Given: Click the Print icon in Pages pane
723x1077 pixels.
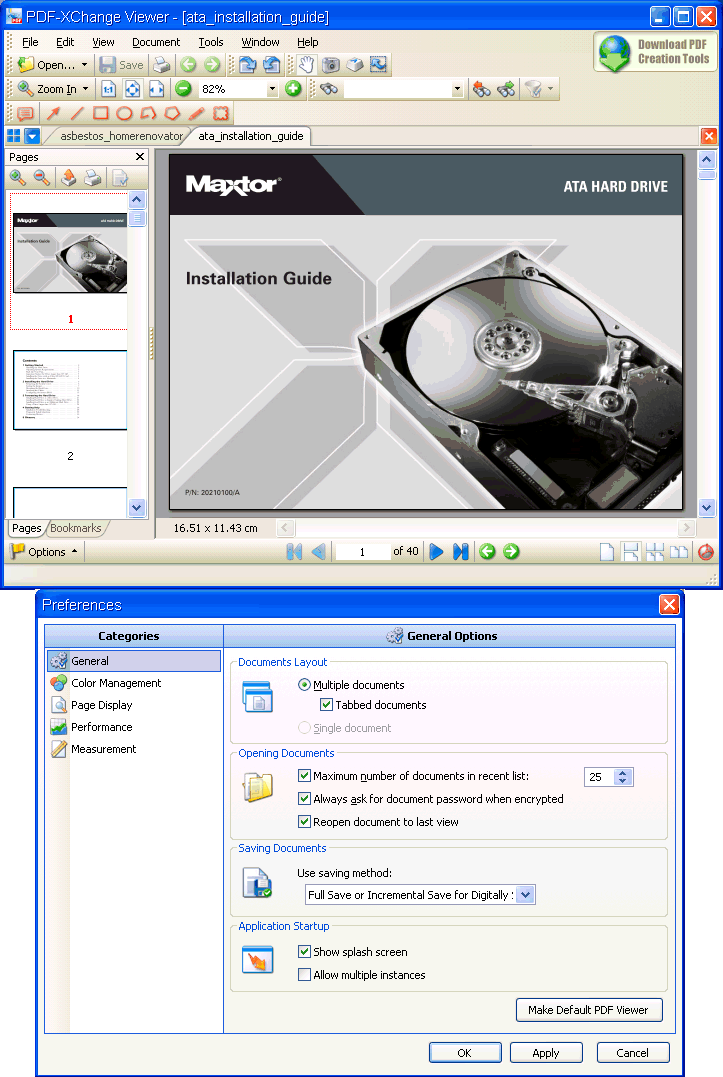Looking at the screenshot, I should pos(93,178).
